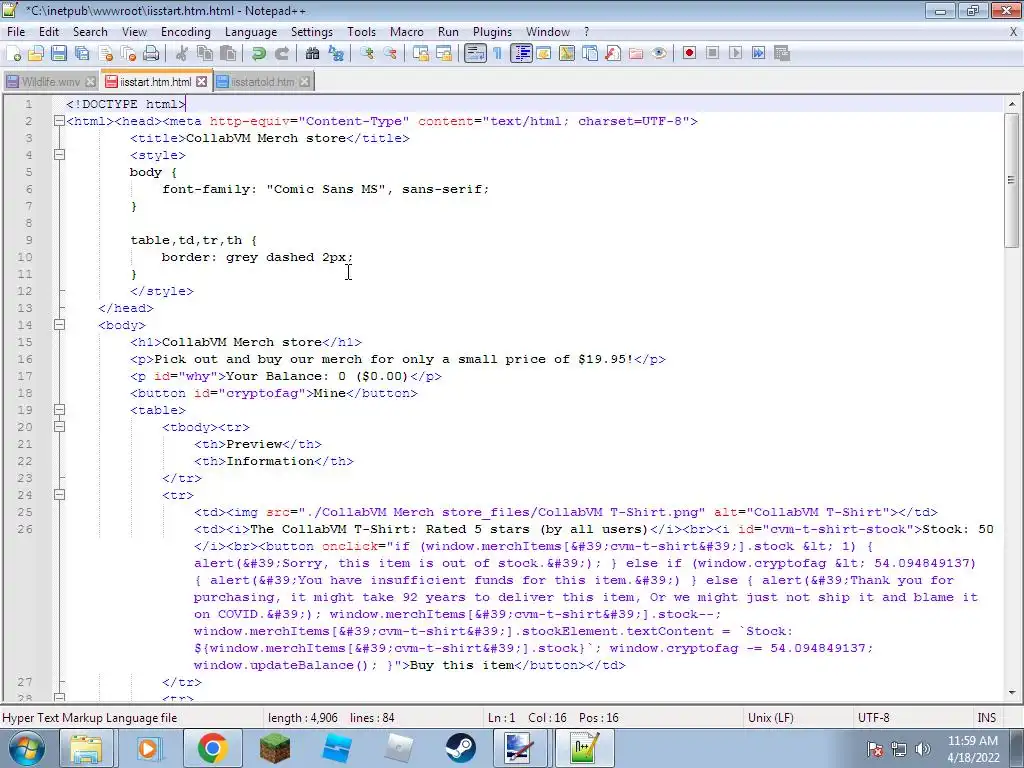Screen dimensions: 1024x768
Task: Open the Encoding menu
Action: click(x=185, y=32)
